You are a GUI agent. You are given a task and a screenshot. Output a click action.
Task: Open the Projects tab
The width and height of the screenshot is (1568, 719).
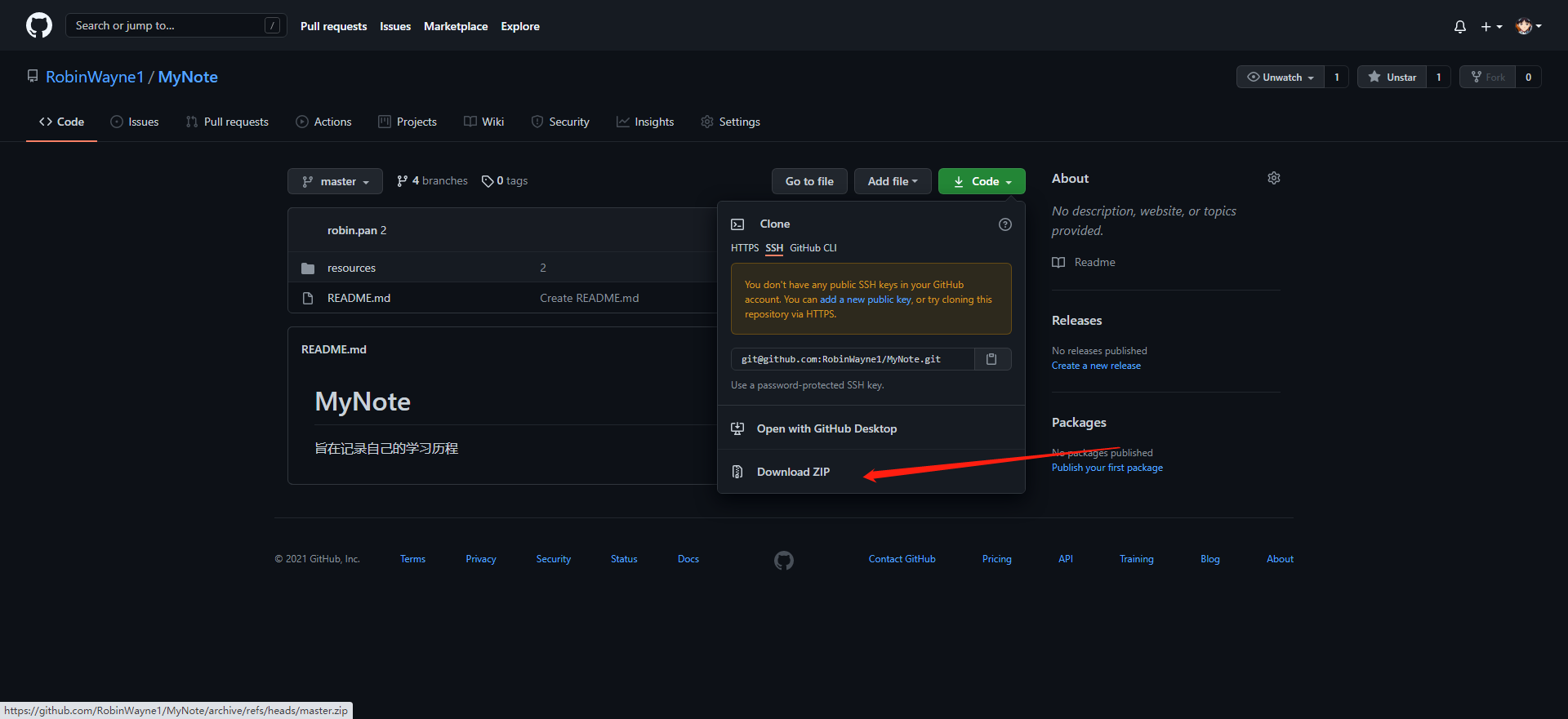(408, 122)
